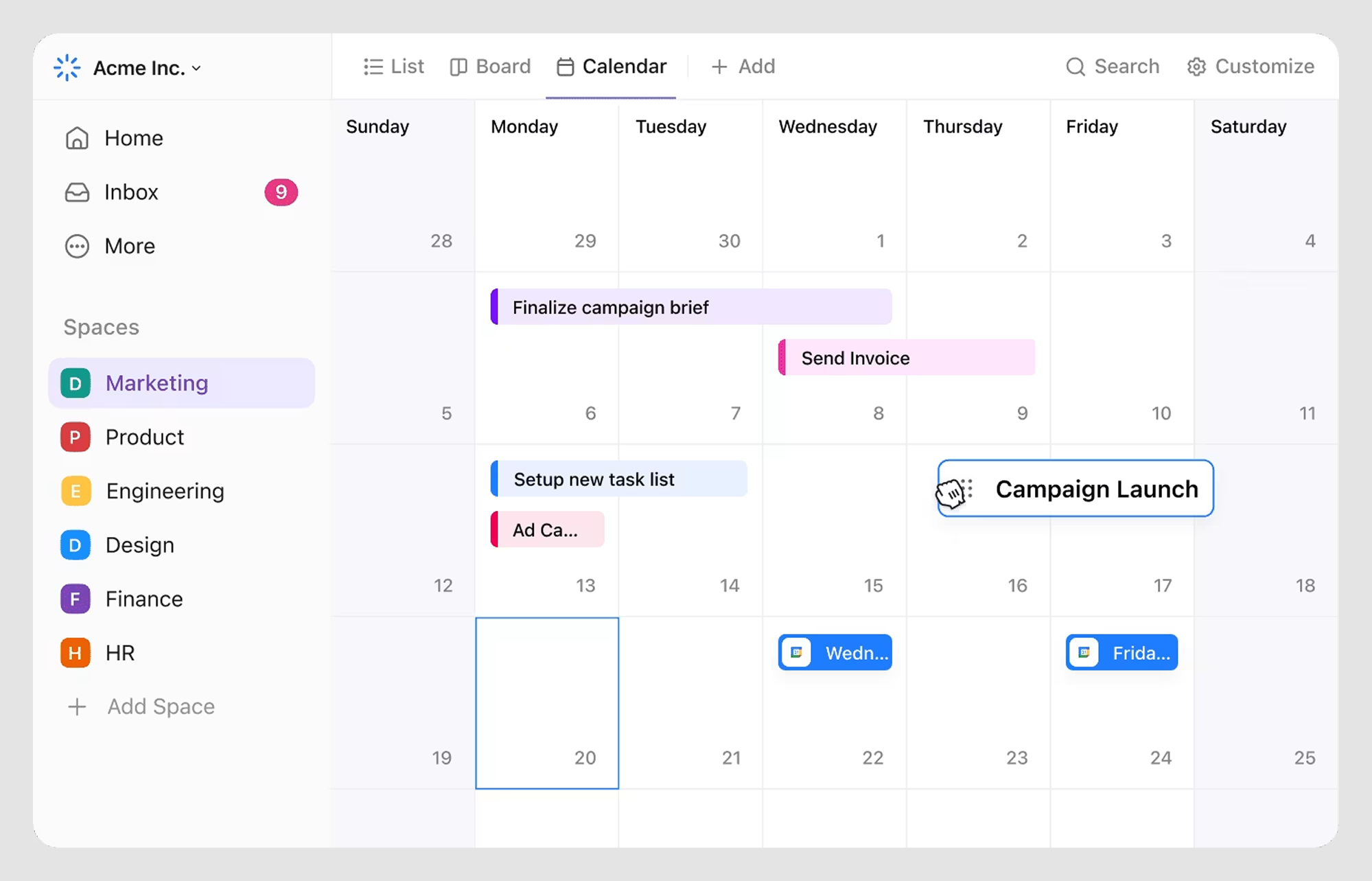Select the Marketing space icon

click(75, 382)
